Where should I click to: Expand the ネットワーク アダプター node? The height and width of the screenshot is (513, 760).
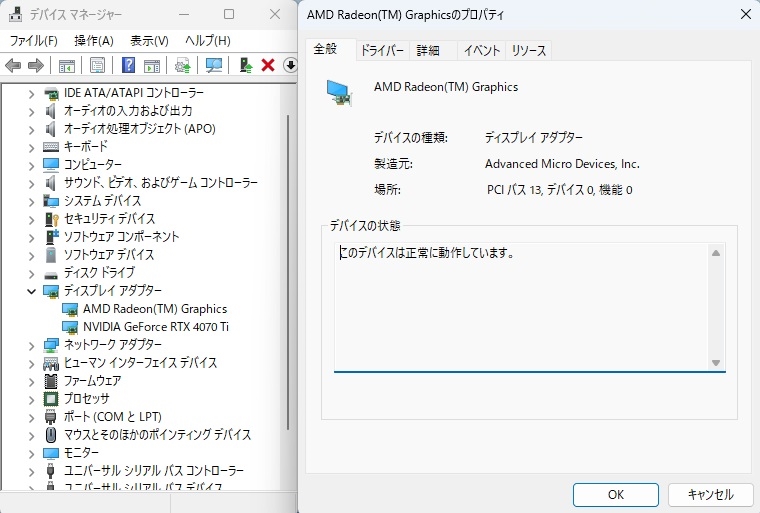tap(32, 345)
